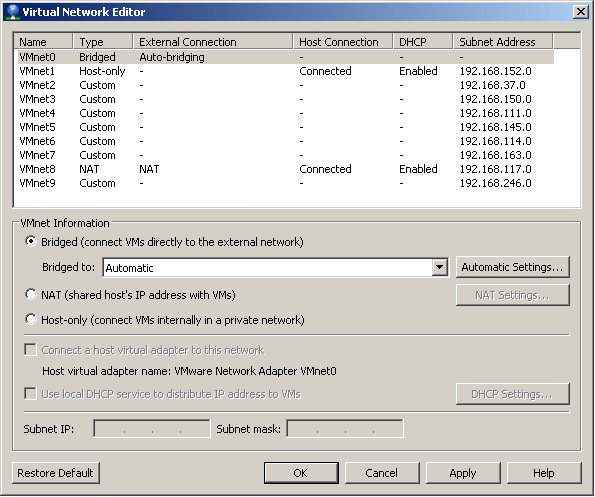Select the Bridged radio option
The width and height of the screenshot is (595, 497).
tap(31, 242)
